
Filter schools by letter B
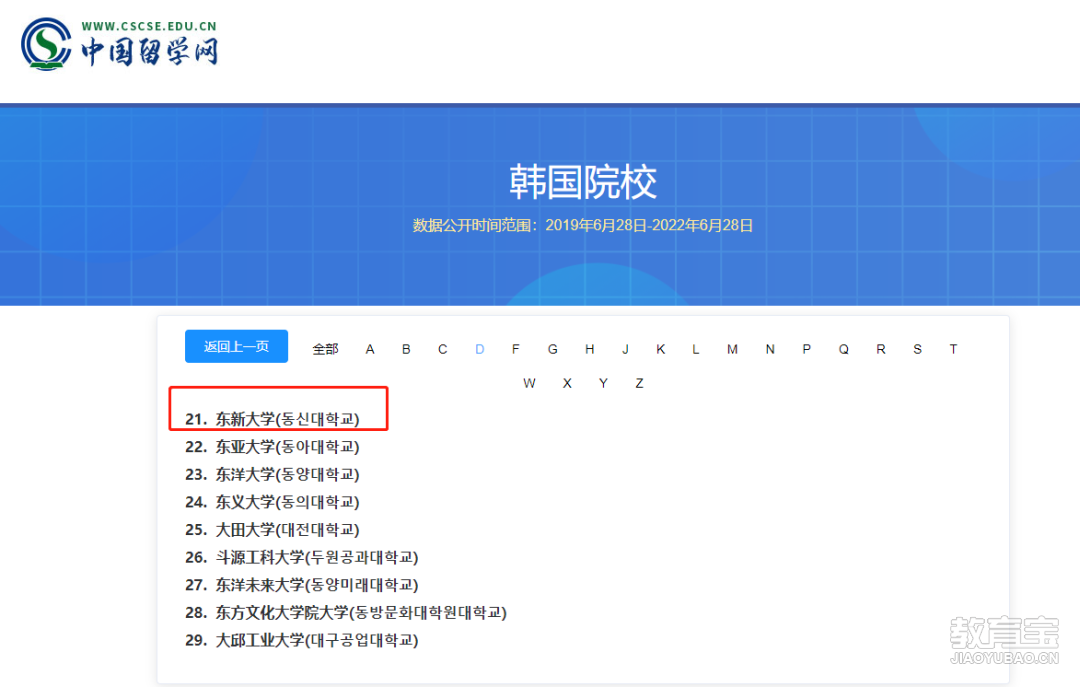tap(406, 349)
